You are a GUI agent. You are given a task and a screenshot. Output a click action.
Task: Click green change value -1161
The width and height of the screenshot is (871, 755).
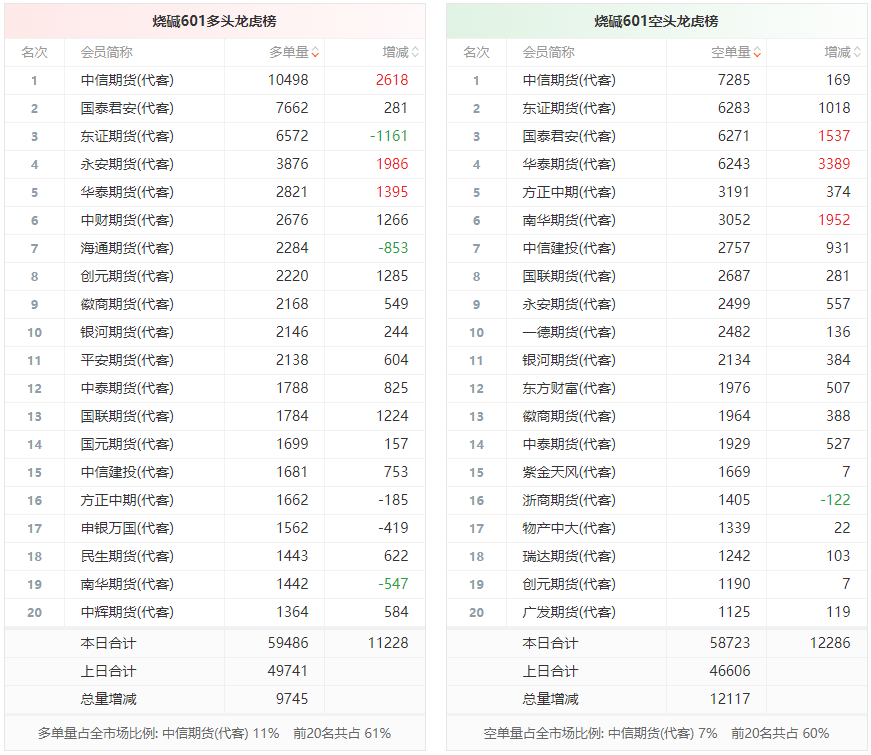[389, 136]
